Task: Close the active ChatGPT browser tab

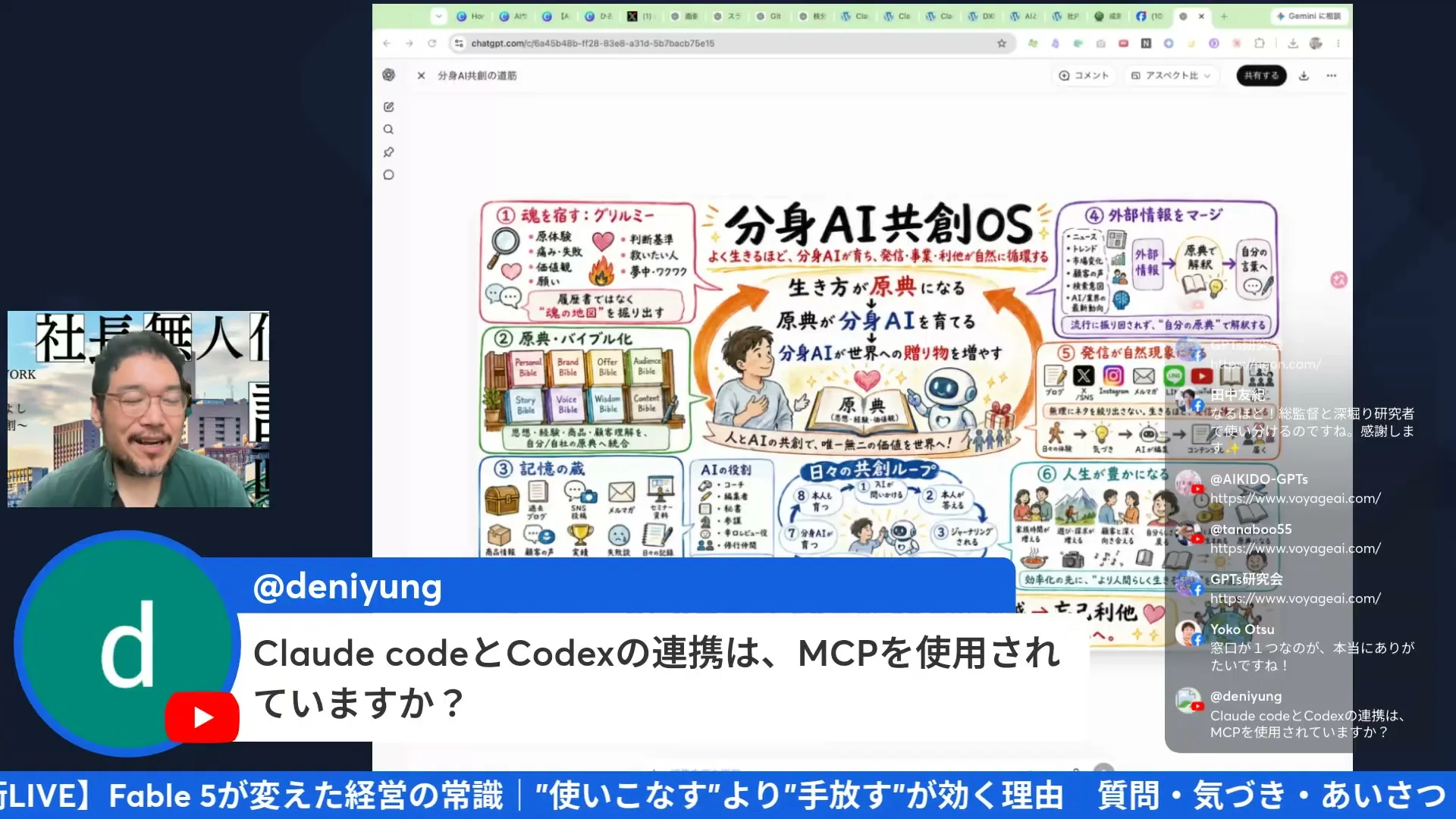Action: coord(1201,16)
